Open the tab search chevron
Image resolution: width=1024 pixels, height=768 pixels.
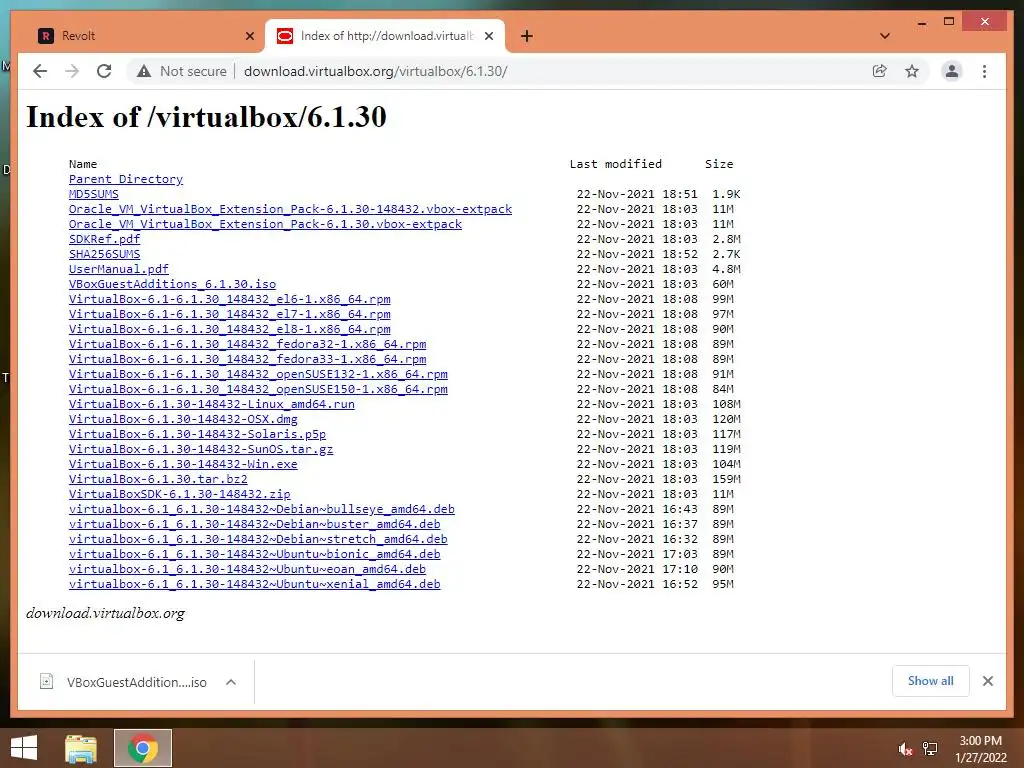885,36
